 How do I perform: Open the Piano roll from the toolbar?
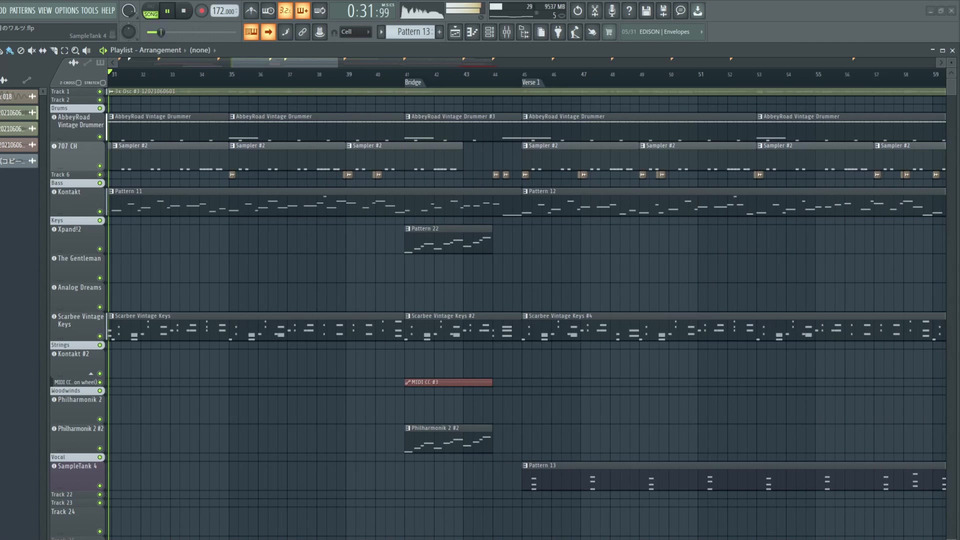472,32
